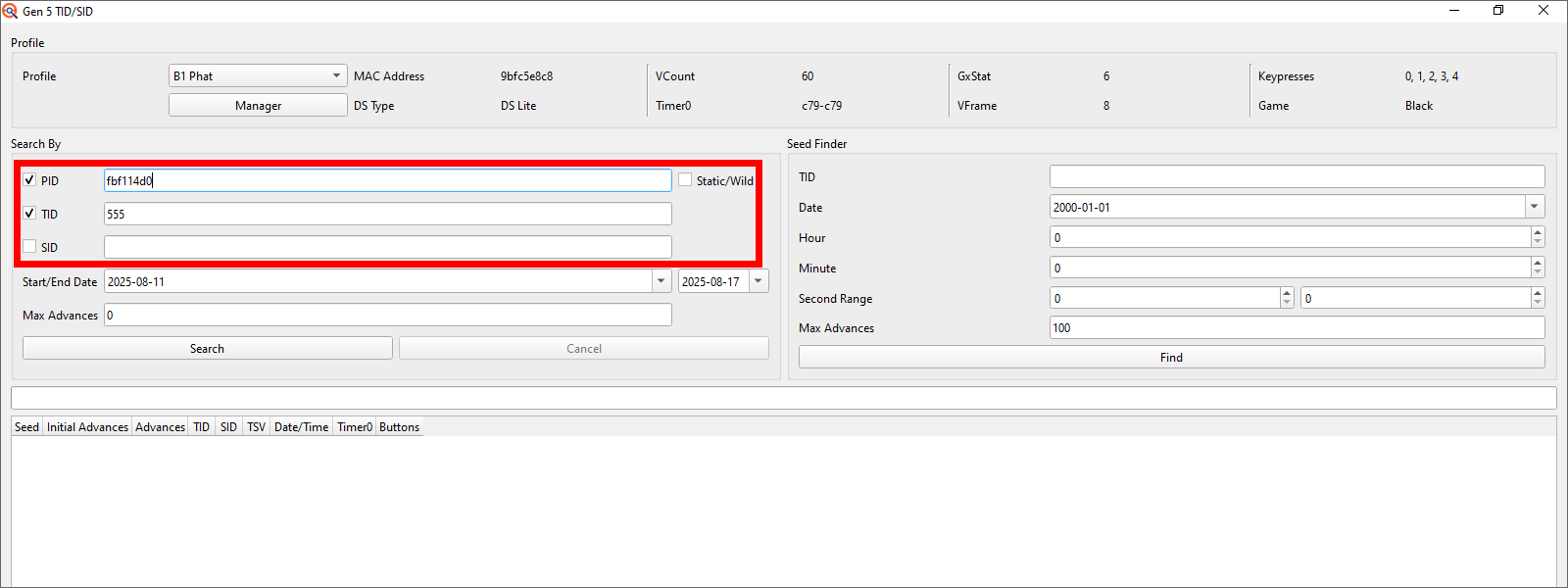Click the TID input field containing 555

(387, 214)
